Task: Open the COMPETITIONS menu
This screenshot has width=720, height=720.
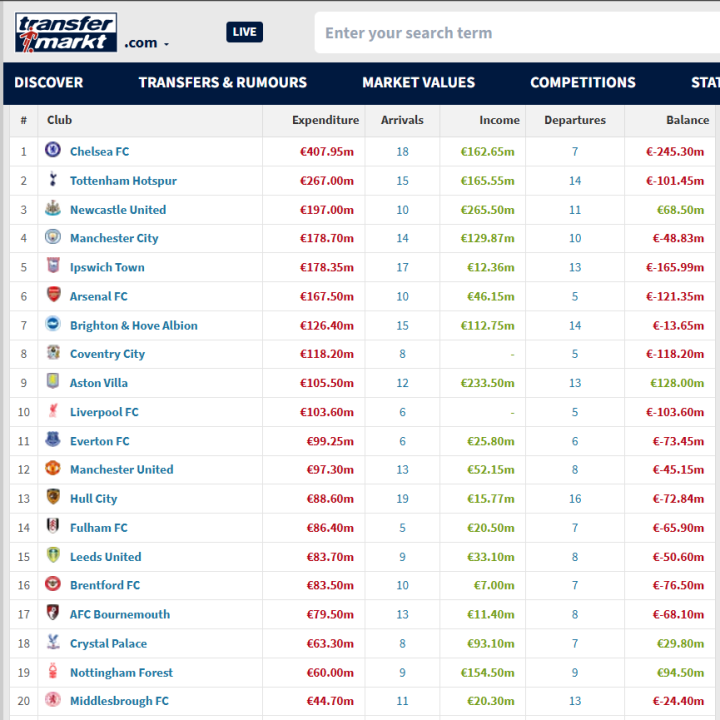Action: pyautogui.click(x=583, y=83)
